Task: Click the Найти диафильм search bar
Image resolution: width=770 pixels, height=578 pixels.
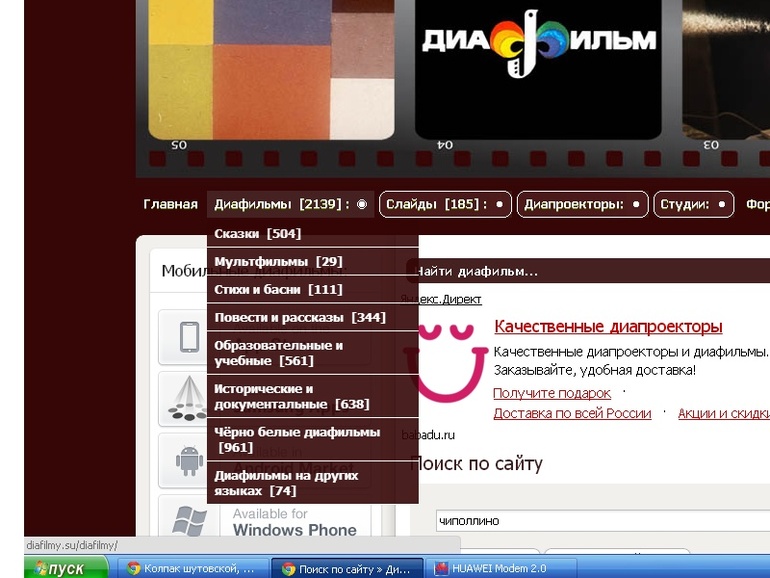Action: (588, 271)
